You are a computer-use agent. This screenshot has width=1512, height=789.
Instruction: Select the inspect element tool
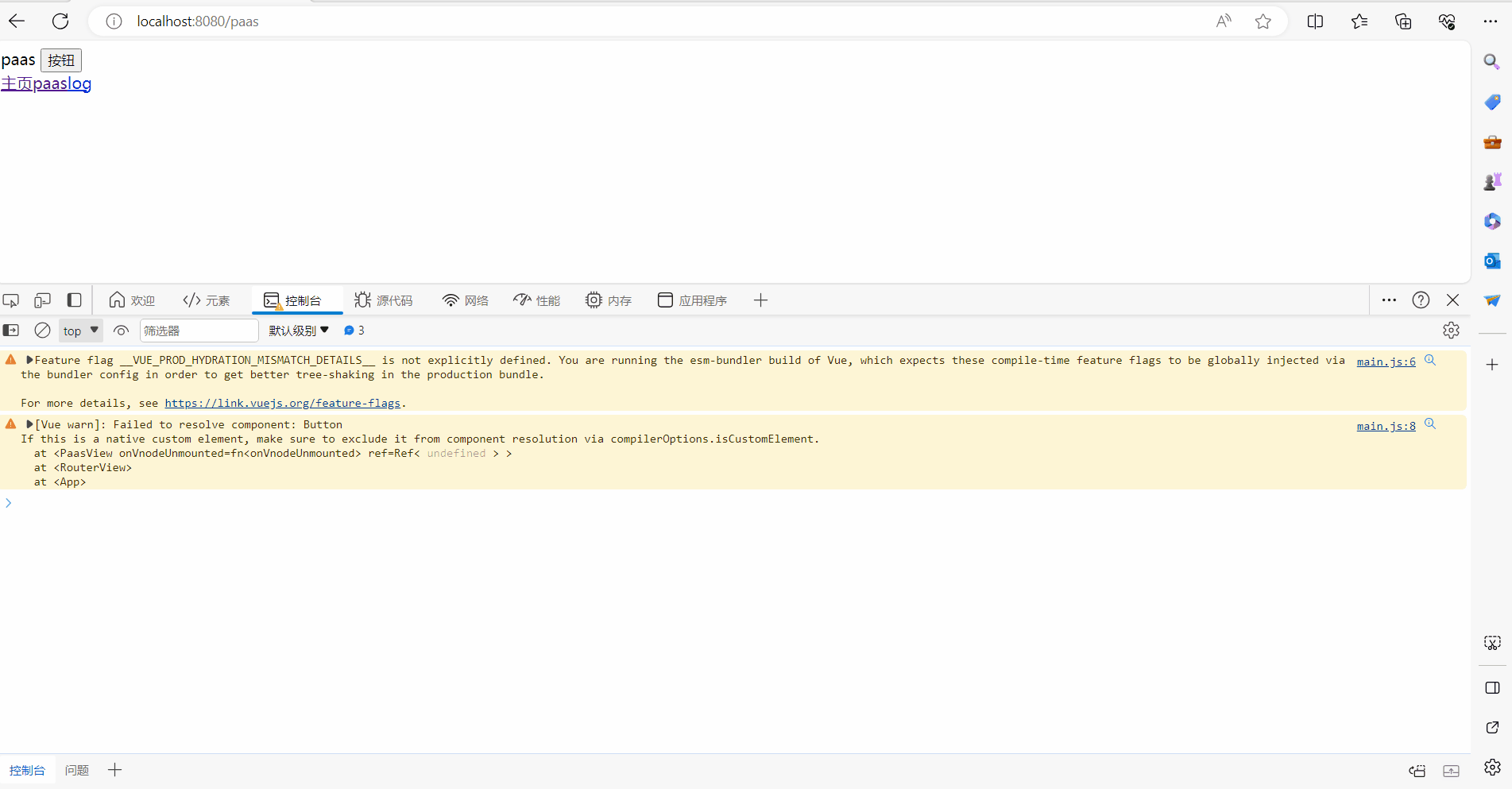click(11, 300)
